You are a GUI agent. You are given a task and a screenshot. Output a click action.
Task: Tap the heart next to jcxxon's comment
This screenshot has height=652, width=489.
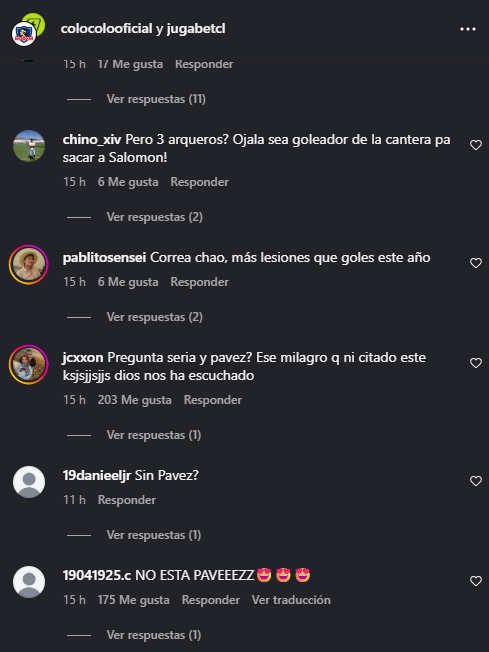[476, 363]
